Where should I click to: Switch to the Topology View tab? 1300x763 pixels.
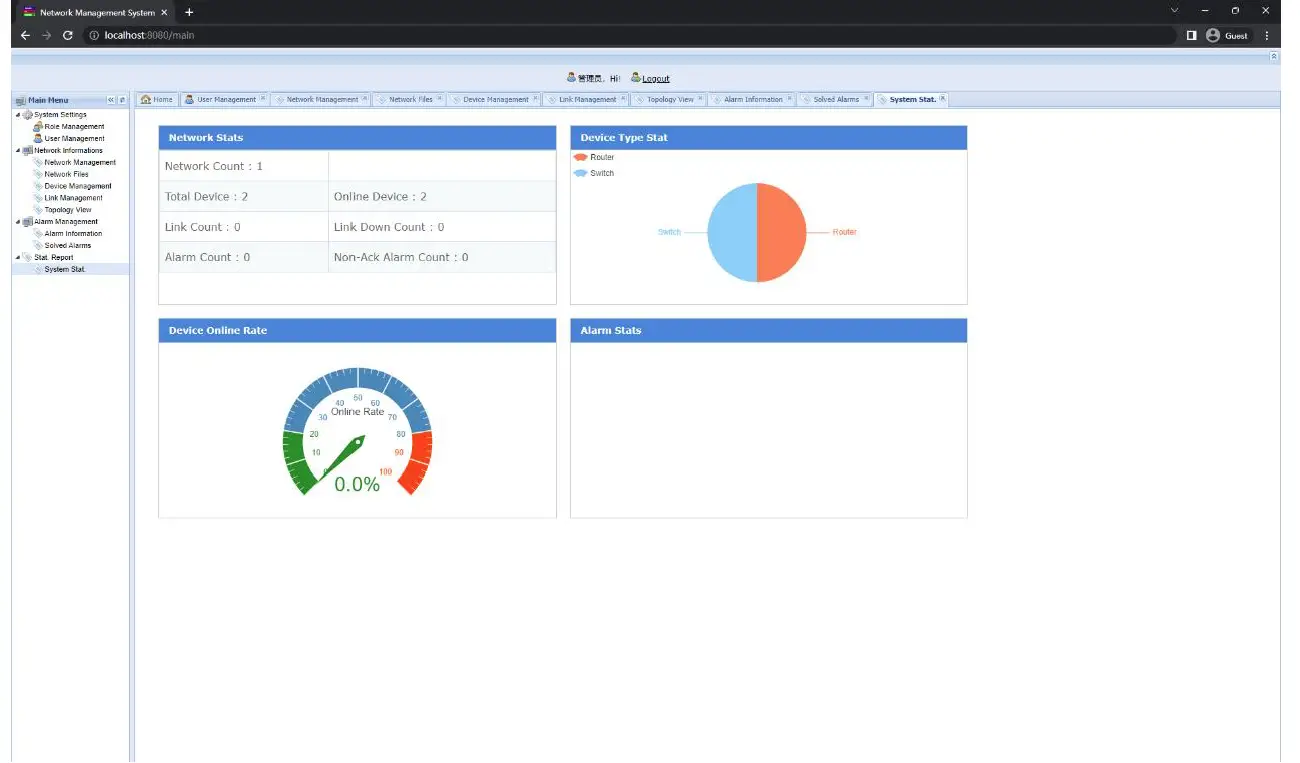669,99
